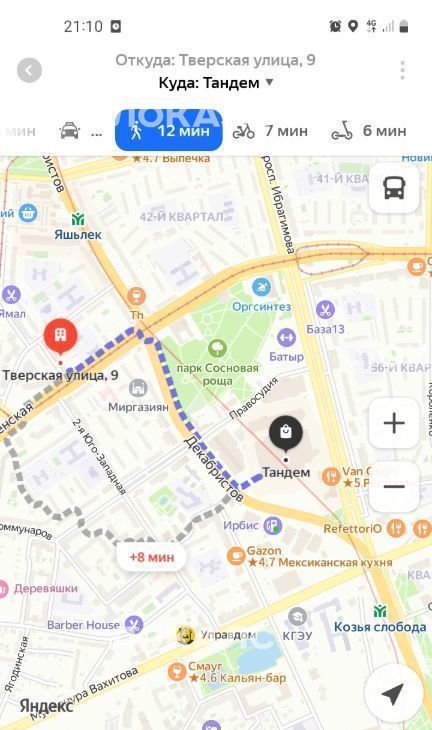Choose the alternative +8 мин route
This screenshot has width=432, height=730.
point(152,557)
